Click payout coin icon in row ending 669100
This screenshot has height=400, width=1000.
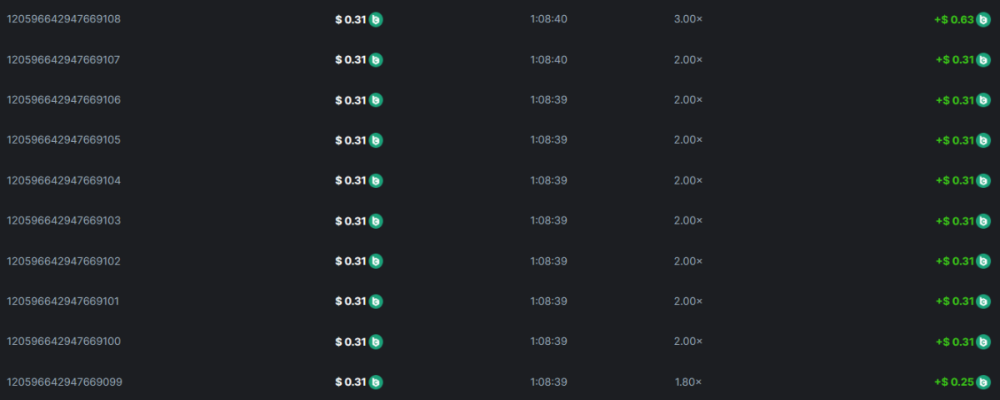coord(983,342)
